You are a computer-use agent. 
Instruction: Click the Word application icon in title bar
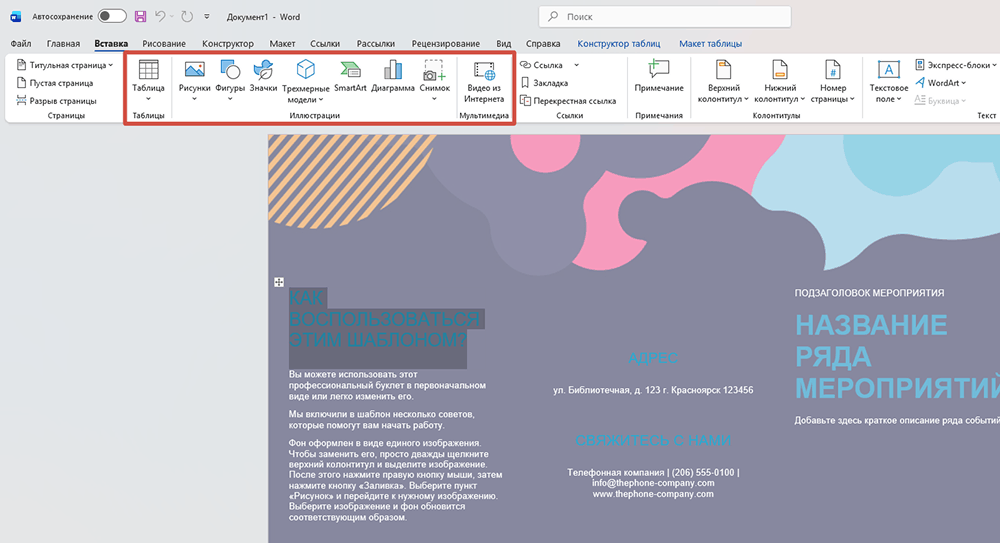[x=16, y=17]
